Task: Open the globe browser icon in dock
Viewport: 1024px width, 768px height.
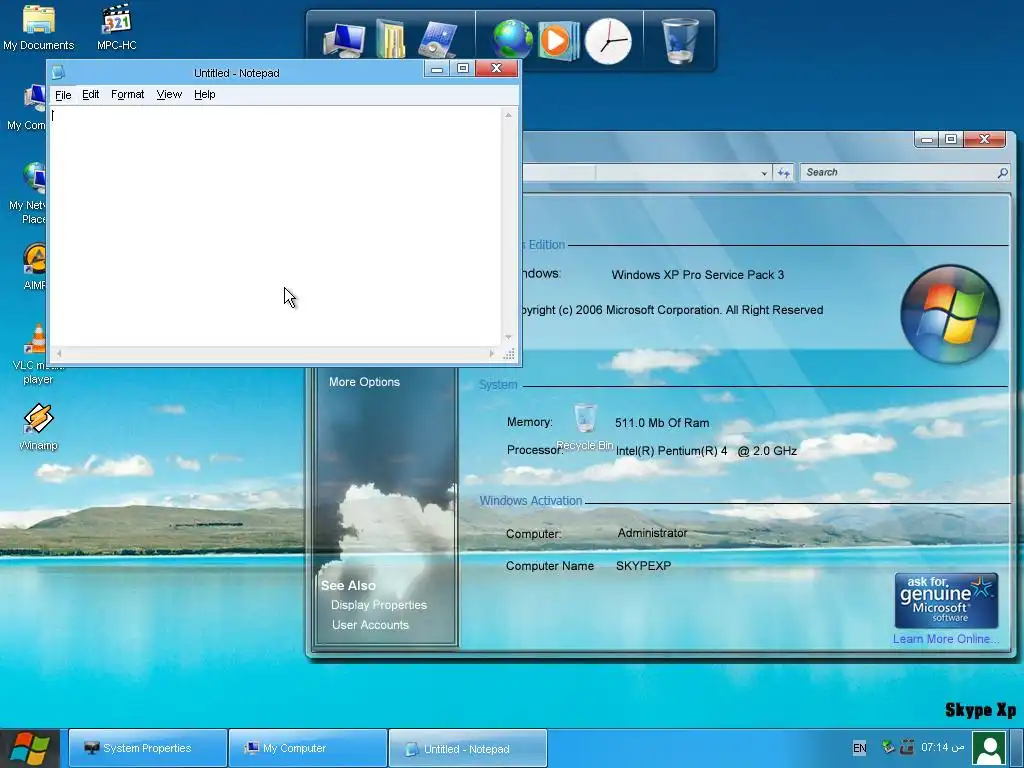Action: click(x=513, y=40)
